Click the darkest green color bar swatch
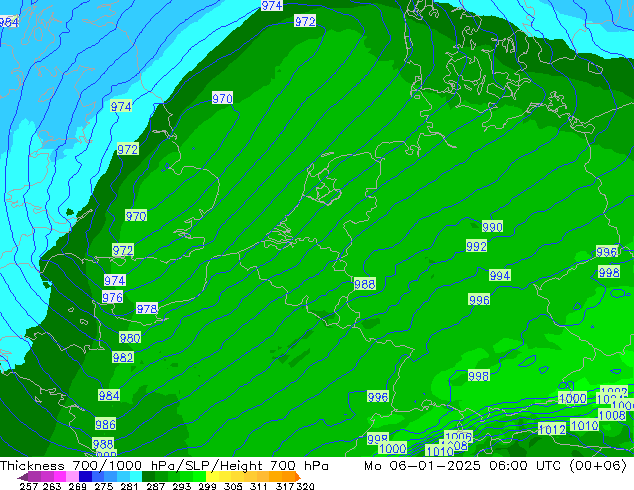Viewport: 634px width, 490px height. (148, 477)
